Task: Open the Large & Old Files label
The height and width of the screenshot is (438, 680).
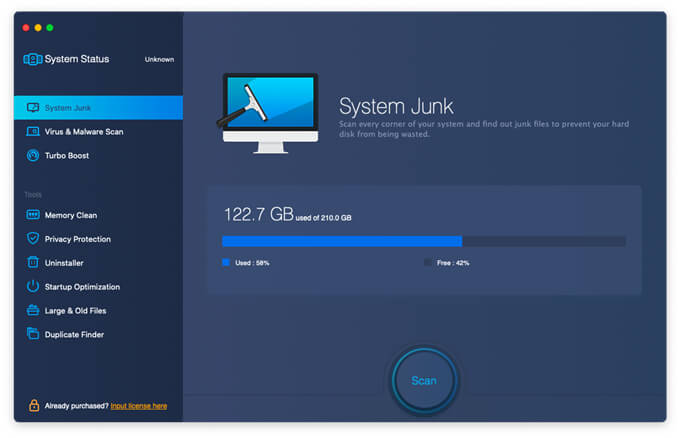Action: (75, 311)
